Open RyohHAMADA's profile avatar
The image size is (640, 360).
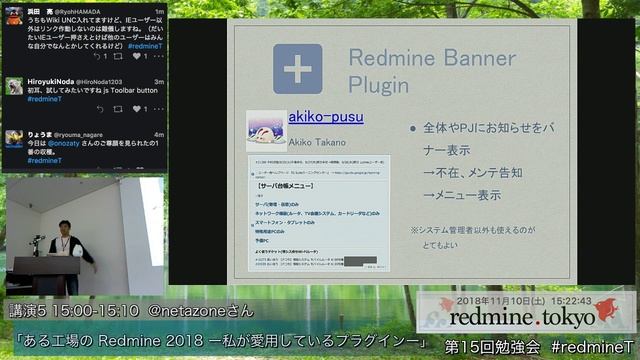[x=14, y=16]
